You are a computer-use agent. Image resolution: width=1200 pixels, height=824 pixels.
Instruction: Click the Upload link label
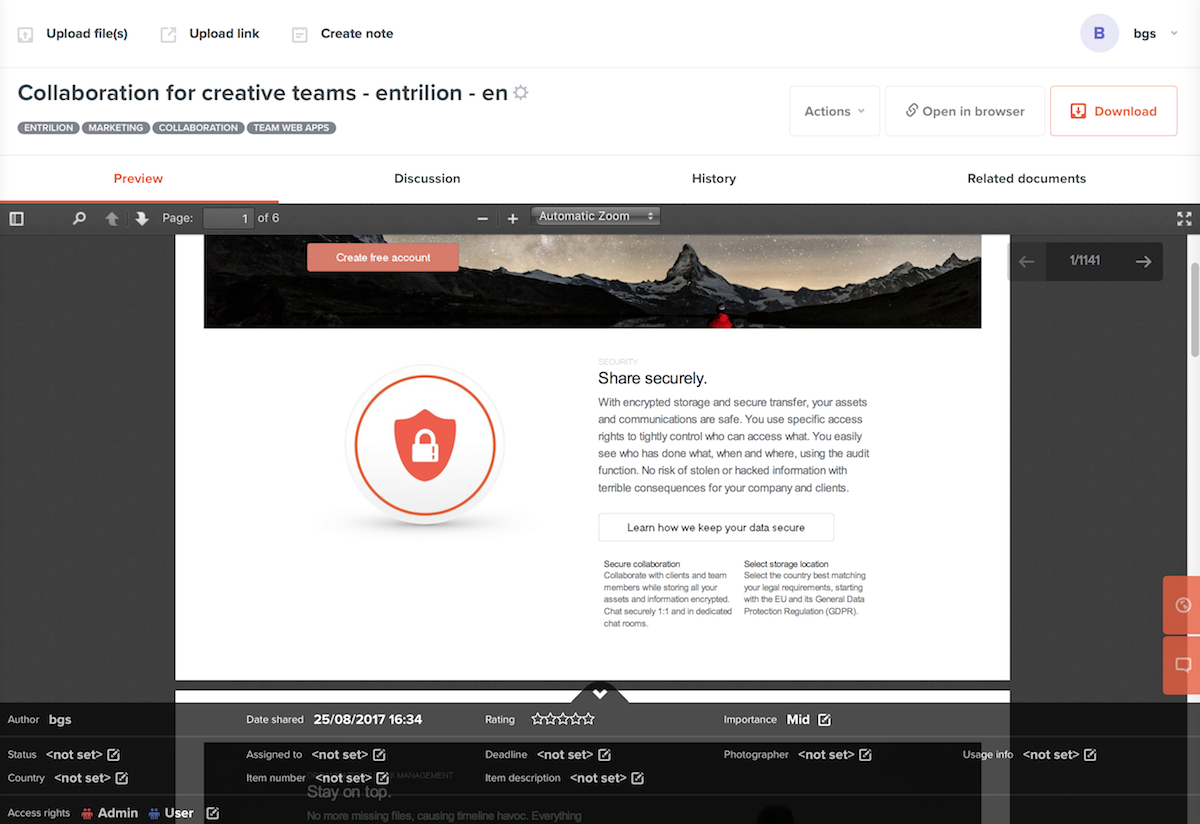(224, 34)
